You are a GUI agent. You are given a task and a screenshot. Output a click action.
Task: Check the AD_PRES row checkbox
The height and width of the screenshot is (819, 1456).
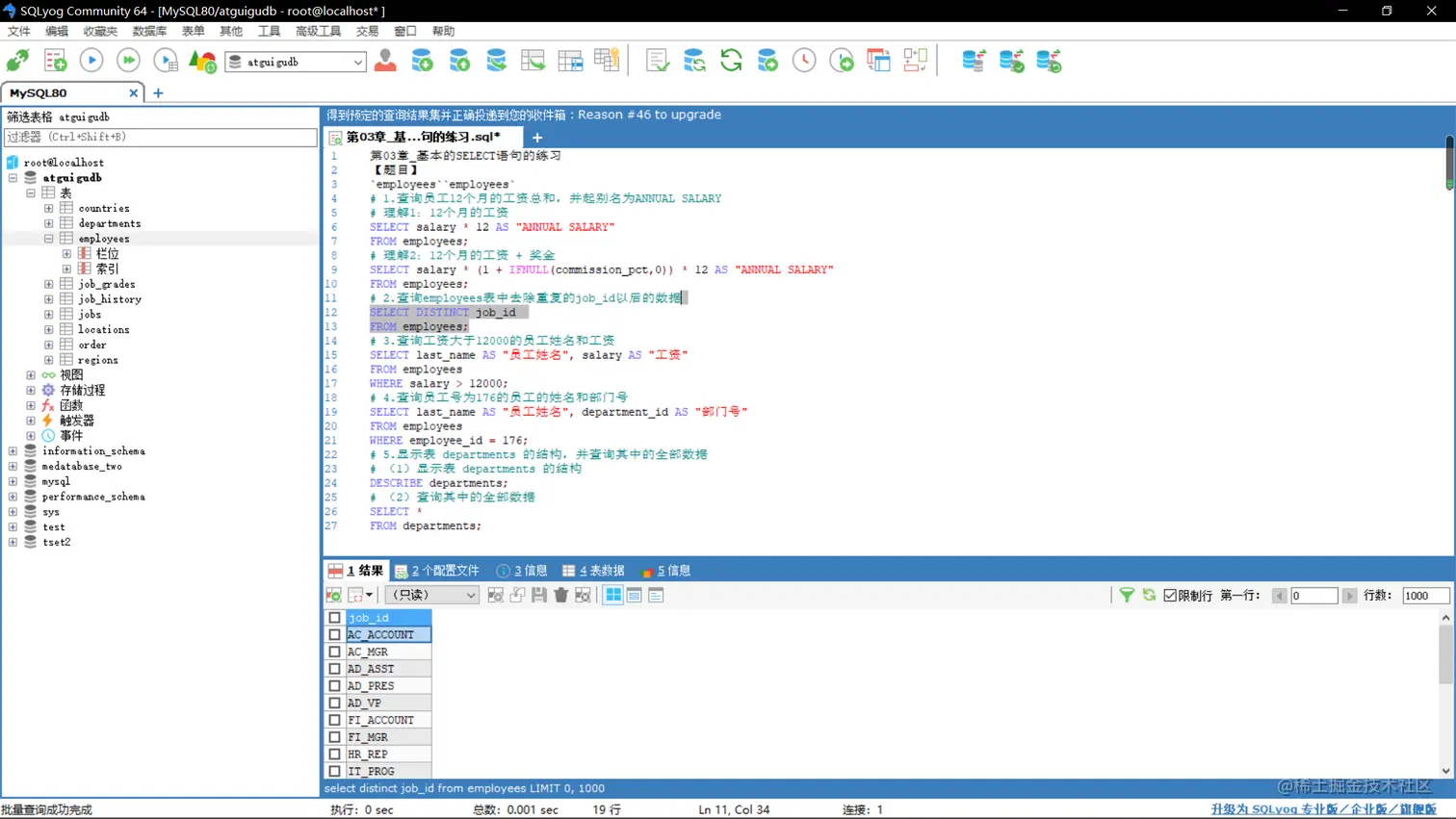pos(334,686)
